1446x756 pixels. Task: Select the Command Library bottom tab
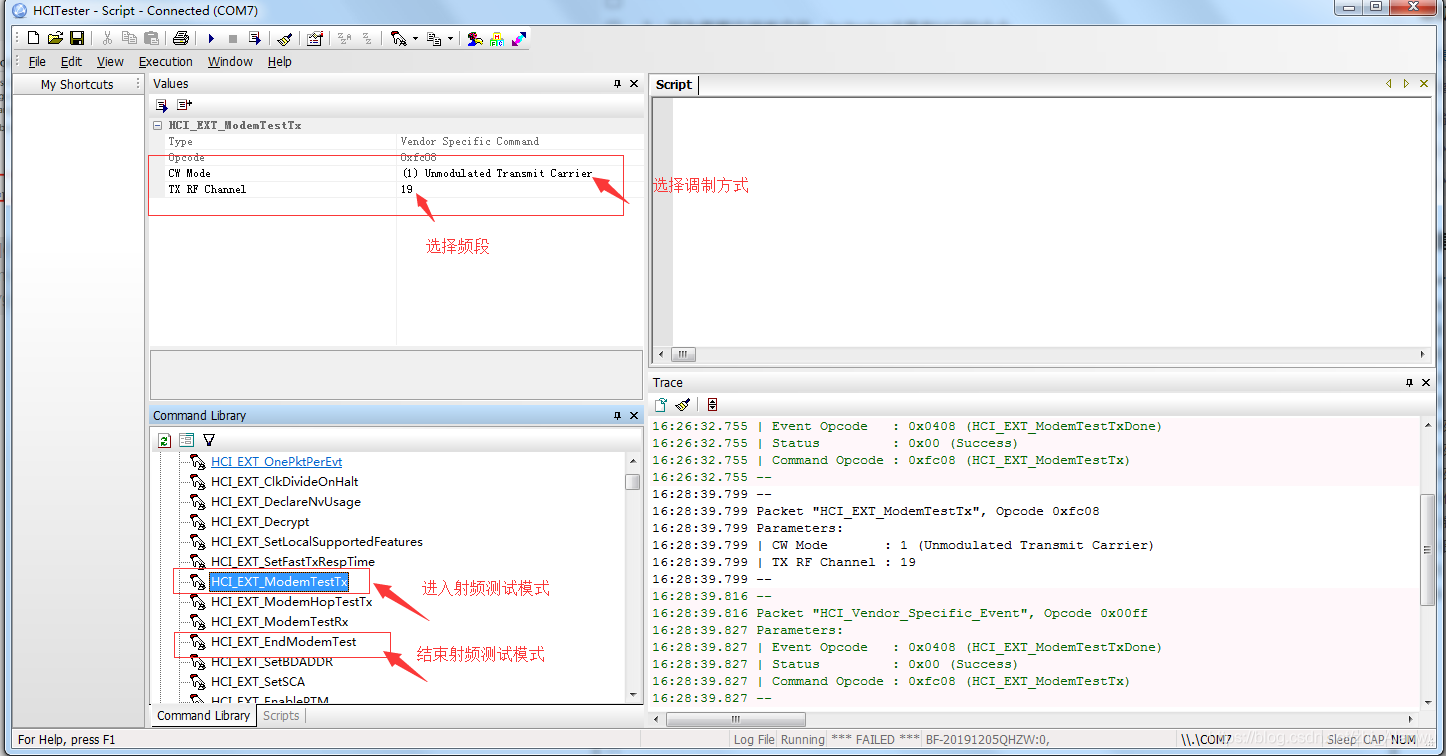click(204, 716)
